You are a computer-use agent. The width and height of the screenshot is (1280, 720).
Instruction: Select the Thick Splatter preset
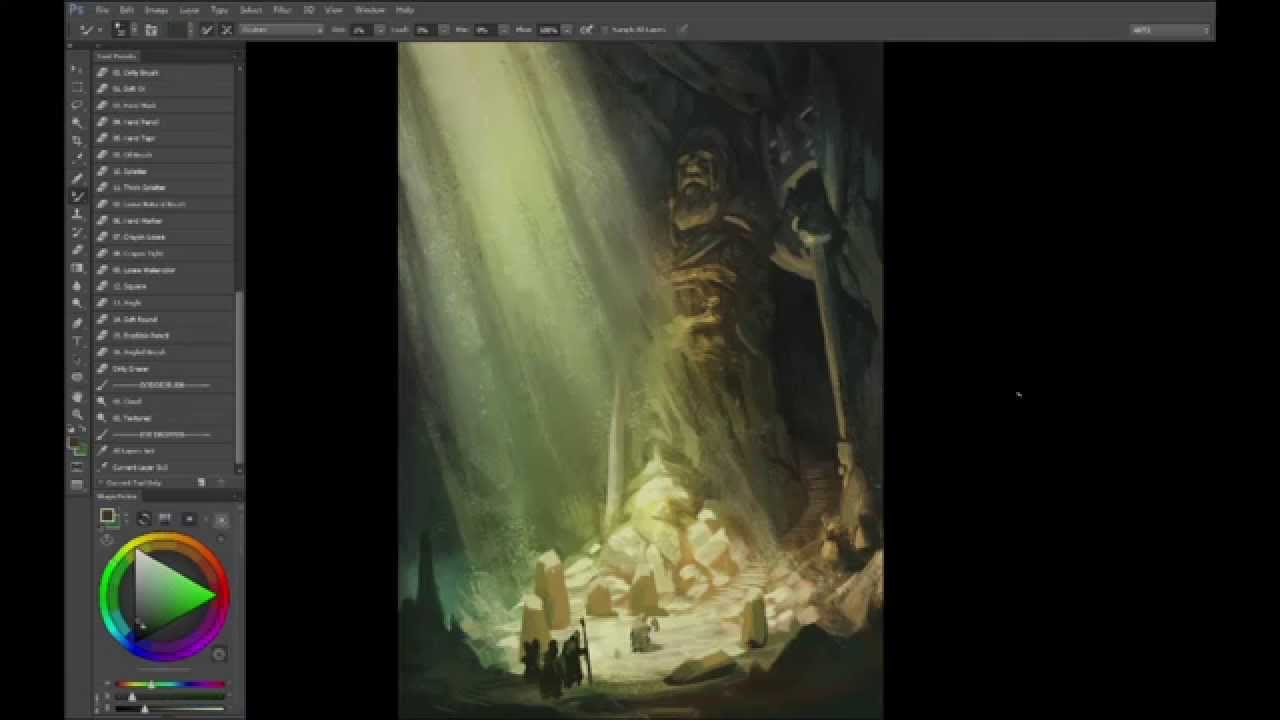(165, 188)
